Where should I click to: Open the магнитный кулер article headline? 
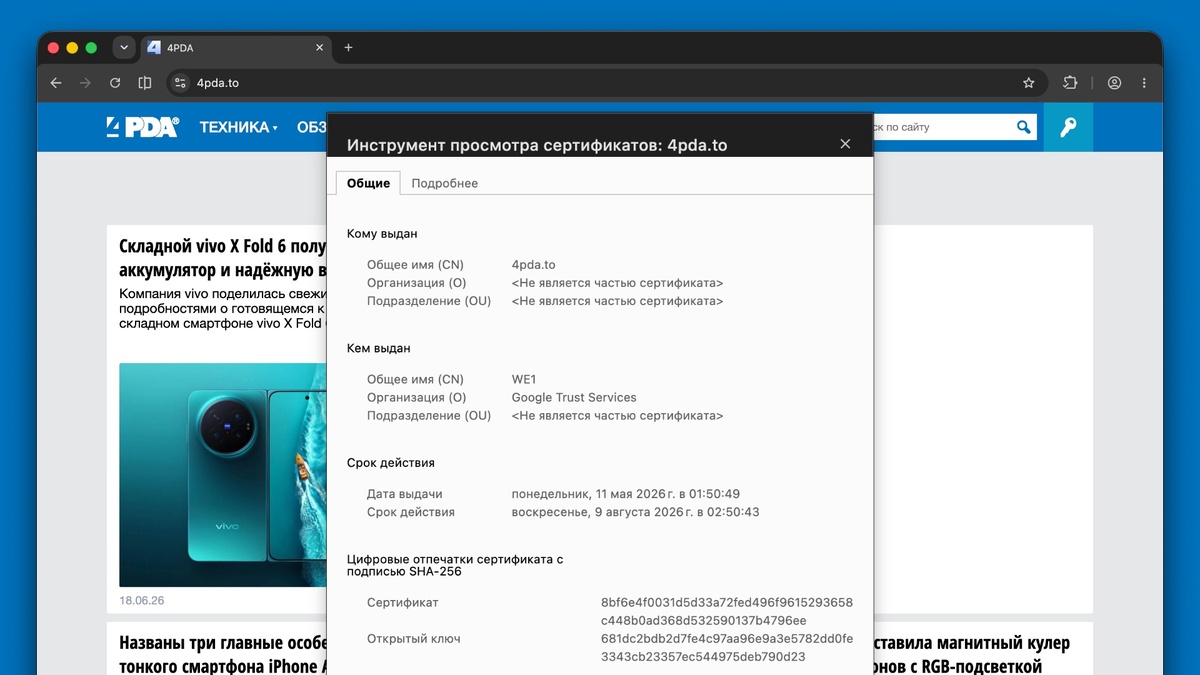(x=972, y=654)
